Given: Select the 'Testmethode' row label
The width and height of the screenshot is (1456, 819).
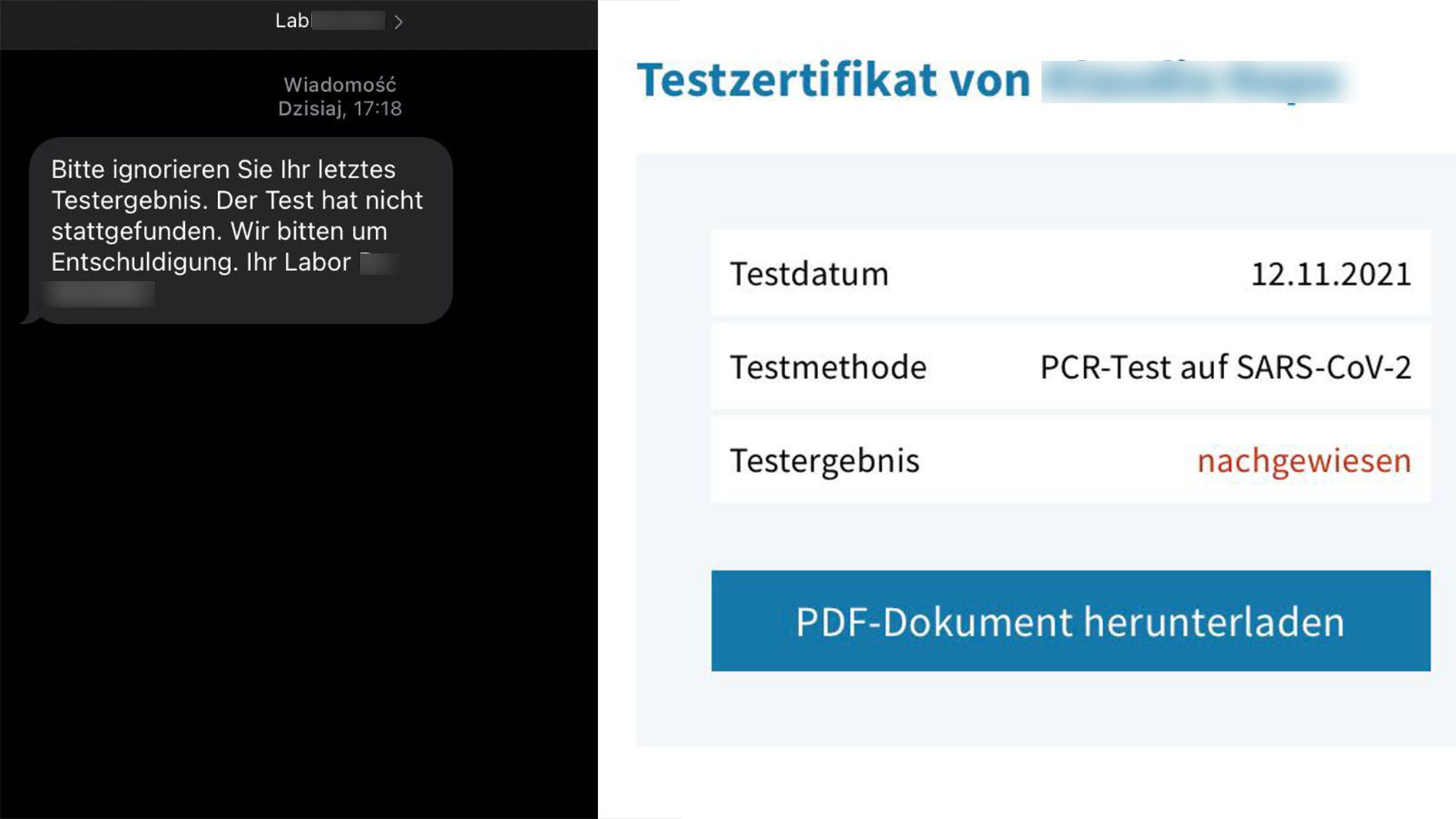Looking at the screenshot, I should [827, 368].
